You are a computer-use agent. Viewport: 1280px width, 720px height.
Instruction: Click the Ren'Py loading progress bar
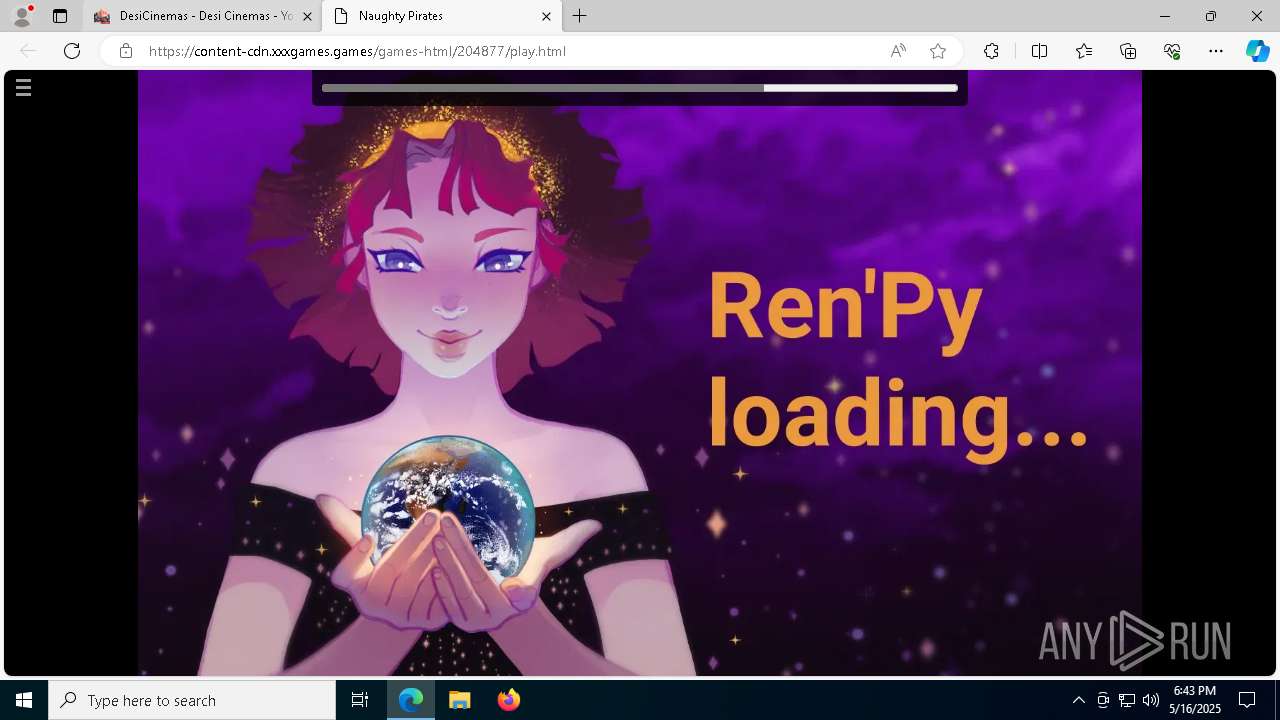tap(640, 88)
